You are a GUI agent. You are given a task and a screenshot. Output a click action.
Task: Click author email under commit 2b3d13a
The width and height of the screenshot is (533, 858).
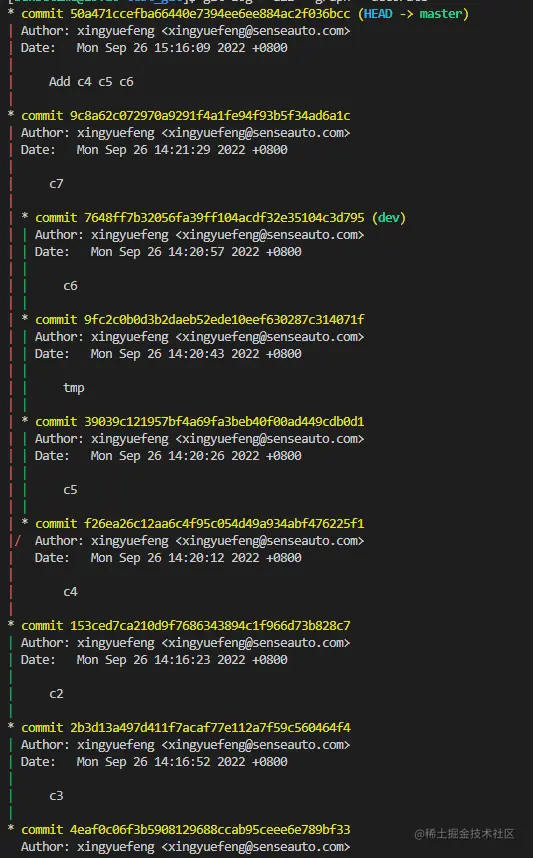(x=256, y=745)
